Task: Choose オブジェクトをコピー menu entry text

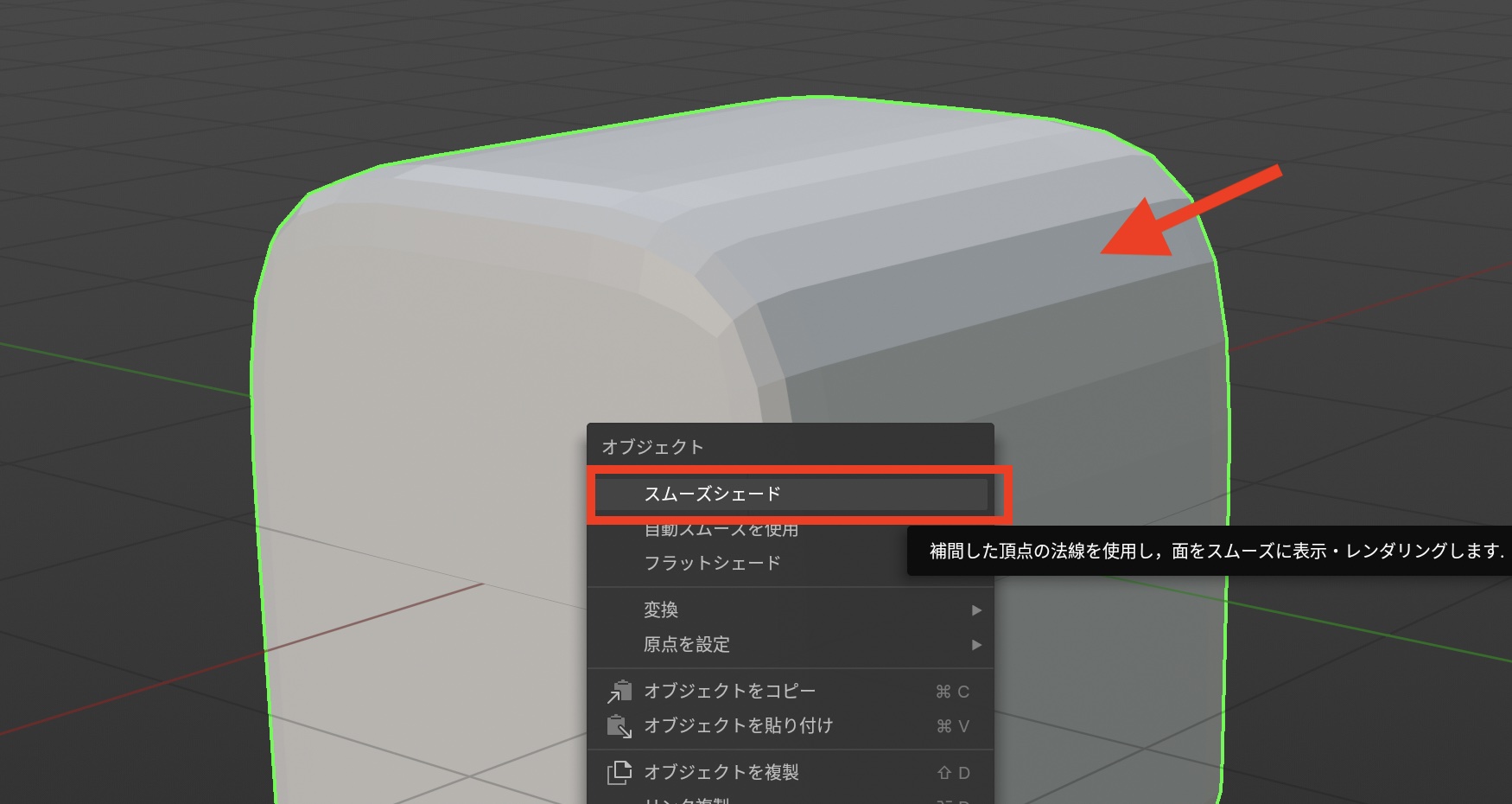Action: (x=729, y=692)
